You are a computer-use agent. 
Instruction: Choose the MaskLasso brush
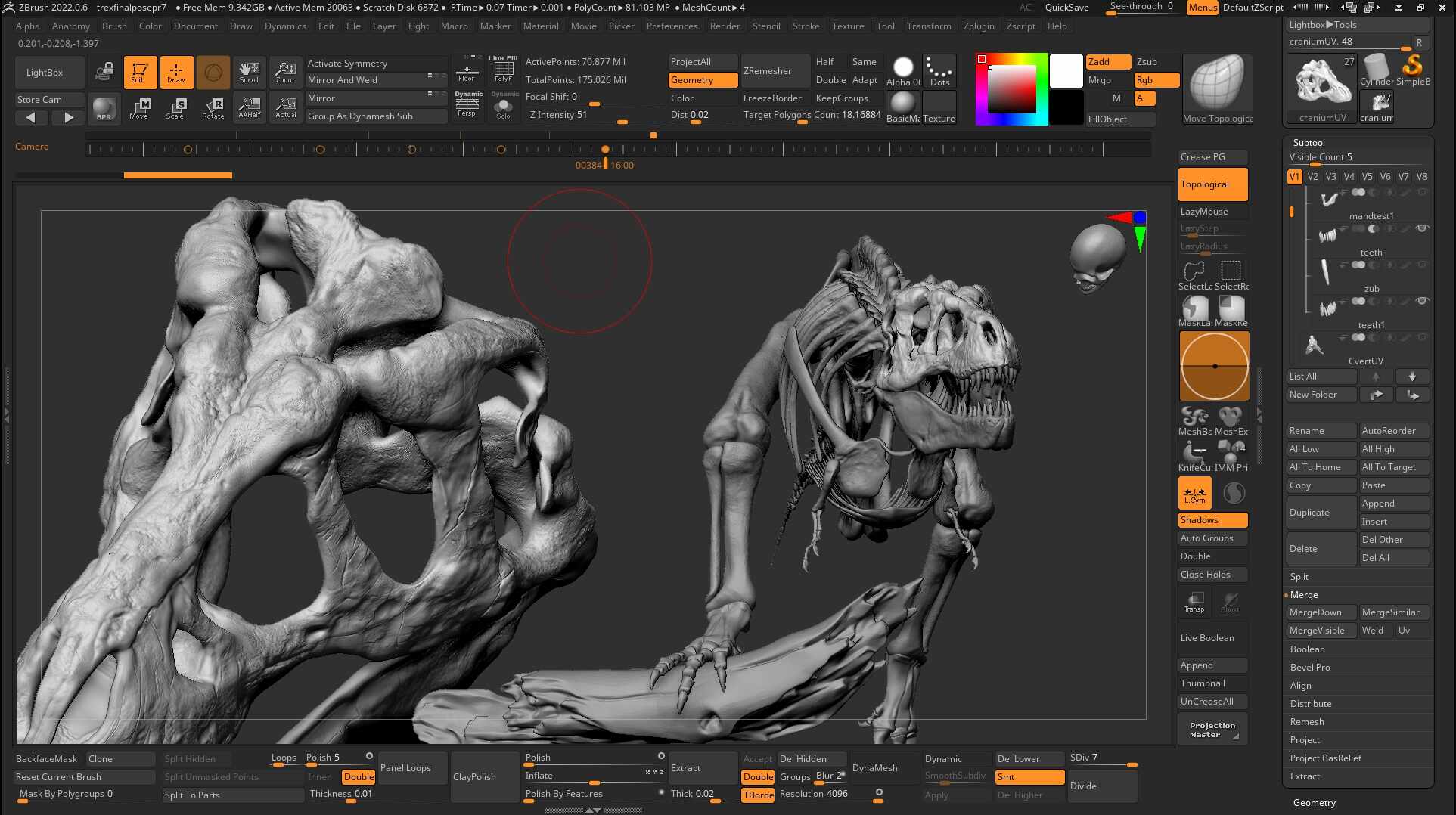[1194, 308]
